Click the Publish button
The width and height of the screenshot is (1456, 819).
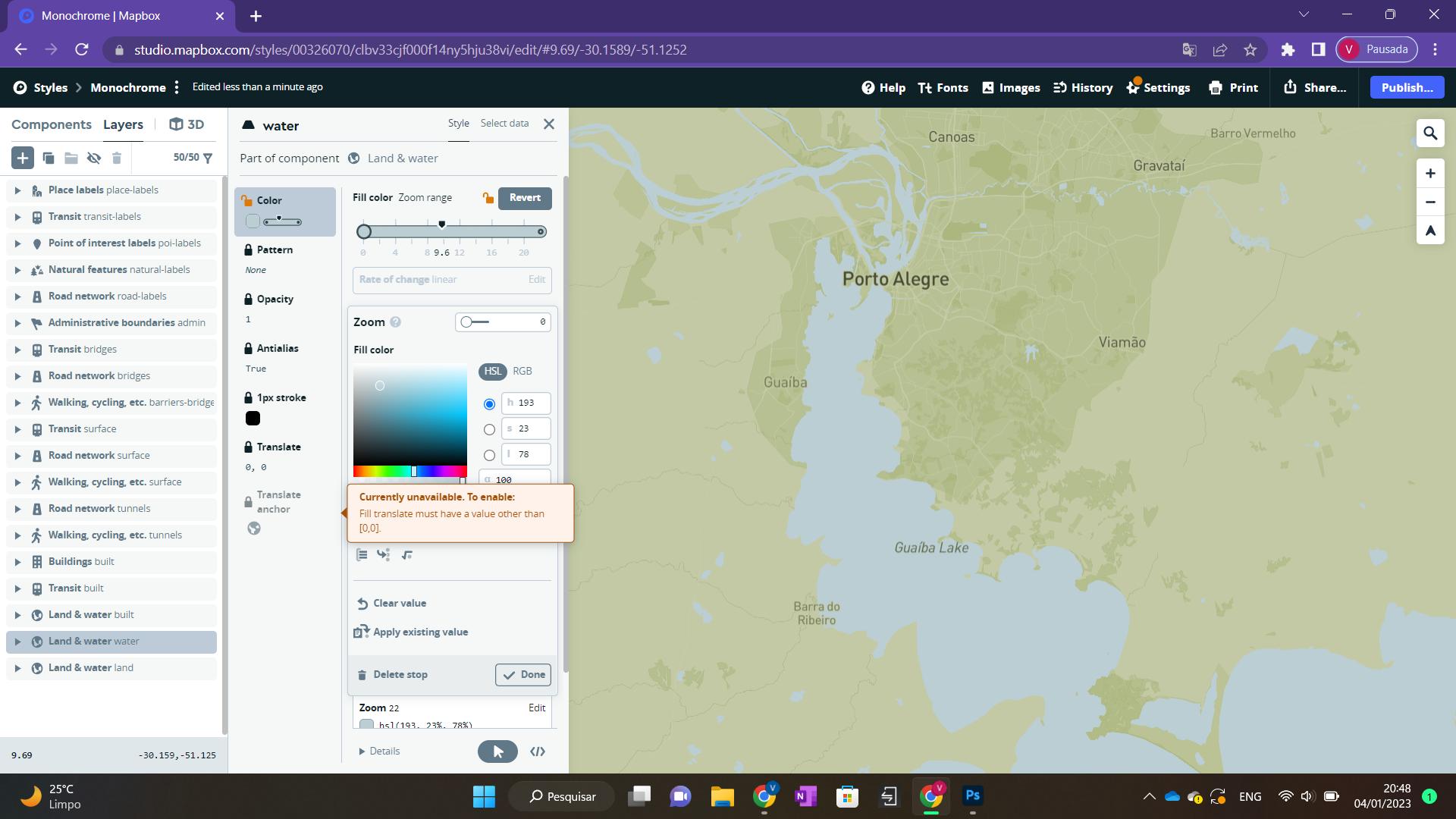[x=1407, y=87]
